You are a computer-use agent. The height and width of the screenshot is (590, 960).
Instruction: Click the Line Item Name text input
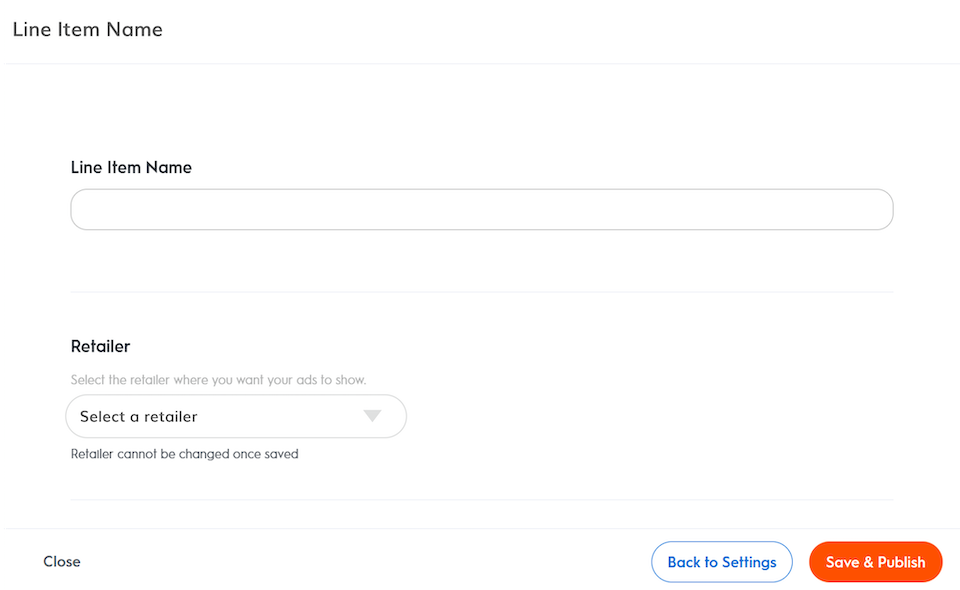(480, 210)
